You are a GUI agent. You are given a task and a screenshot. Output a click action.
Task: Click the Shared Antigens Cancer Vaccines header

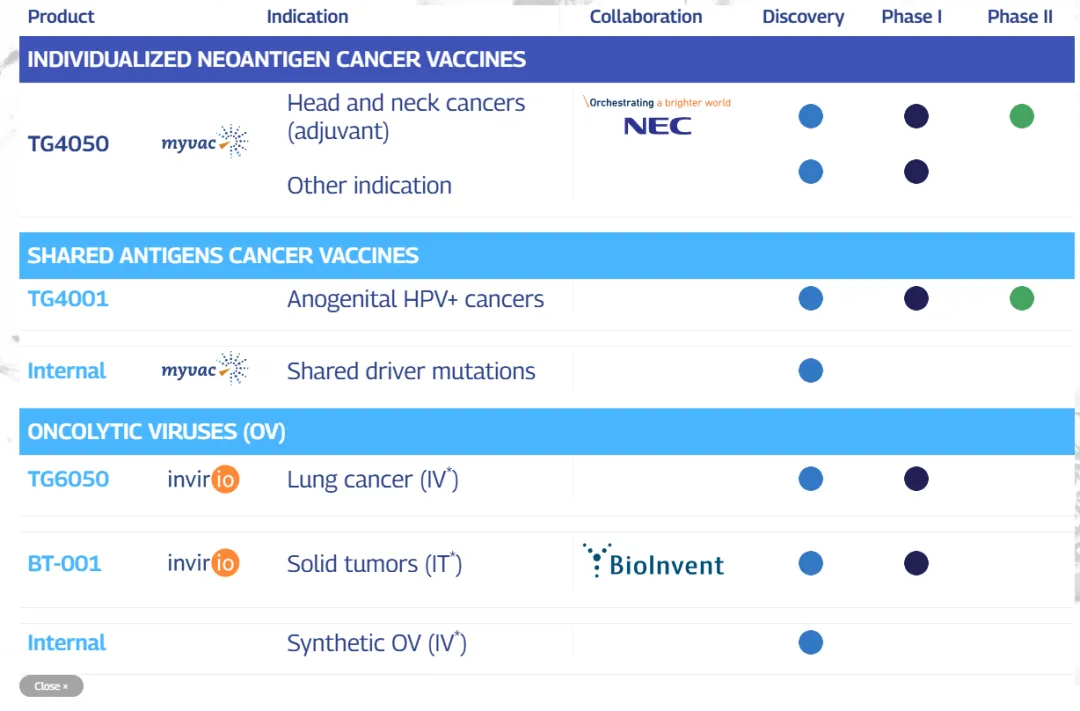click(x=223, y=256)
